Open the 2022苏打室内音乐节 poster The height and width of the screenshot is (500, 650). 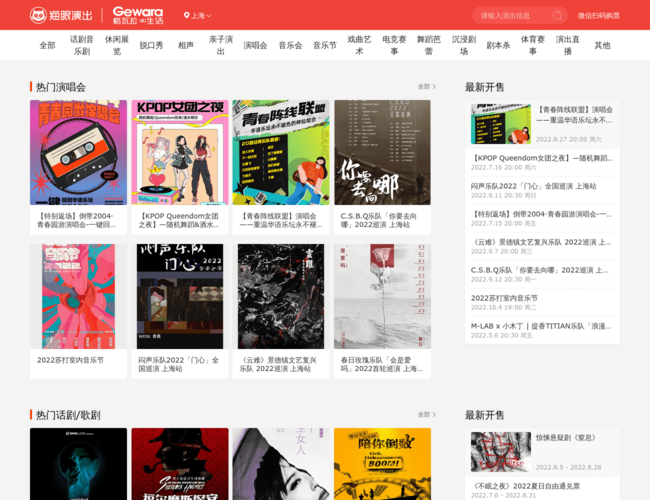pyautogui.click(x=78, y=296)
